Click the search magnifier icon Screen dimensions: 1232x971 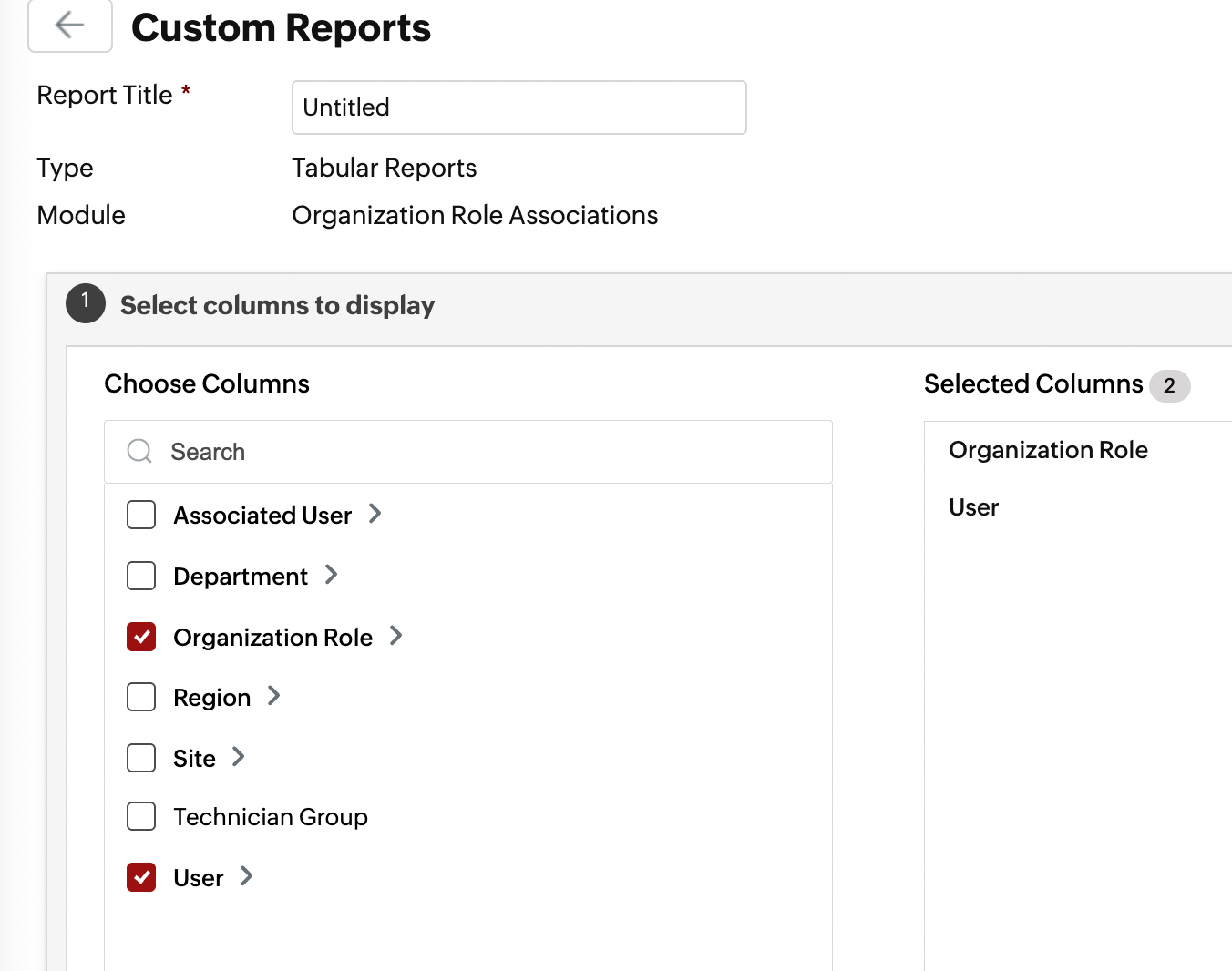(139, 452)
